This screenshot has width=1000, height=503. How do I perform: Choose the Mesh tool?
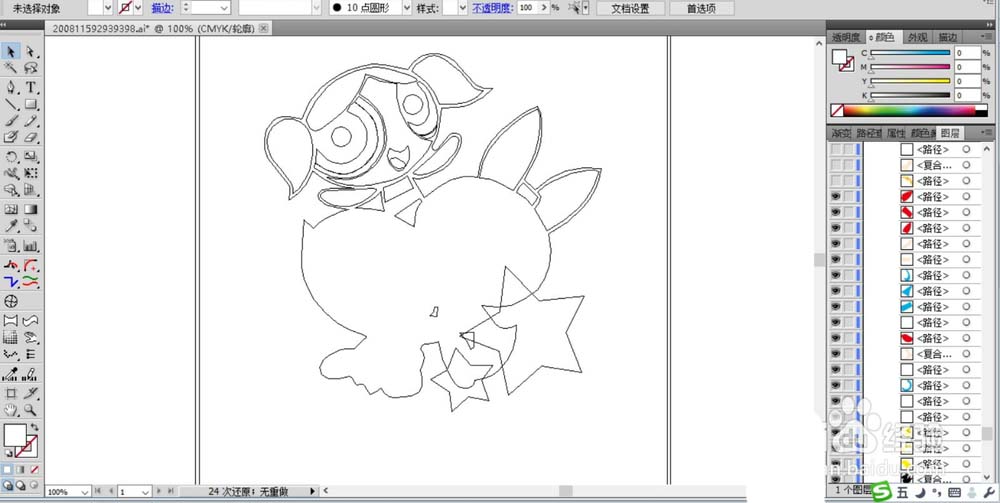click(x=11, y=209)
